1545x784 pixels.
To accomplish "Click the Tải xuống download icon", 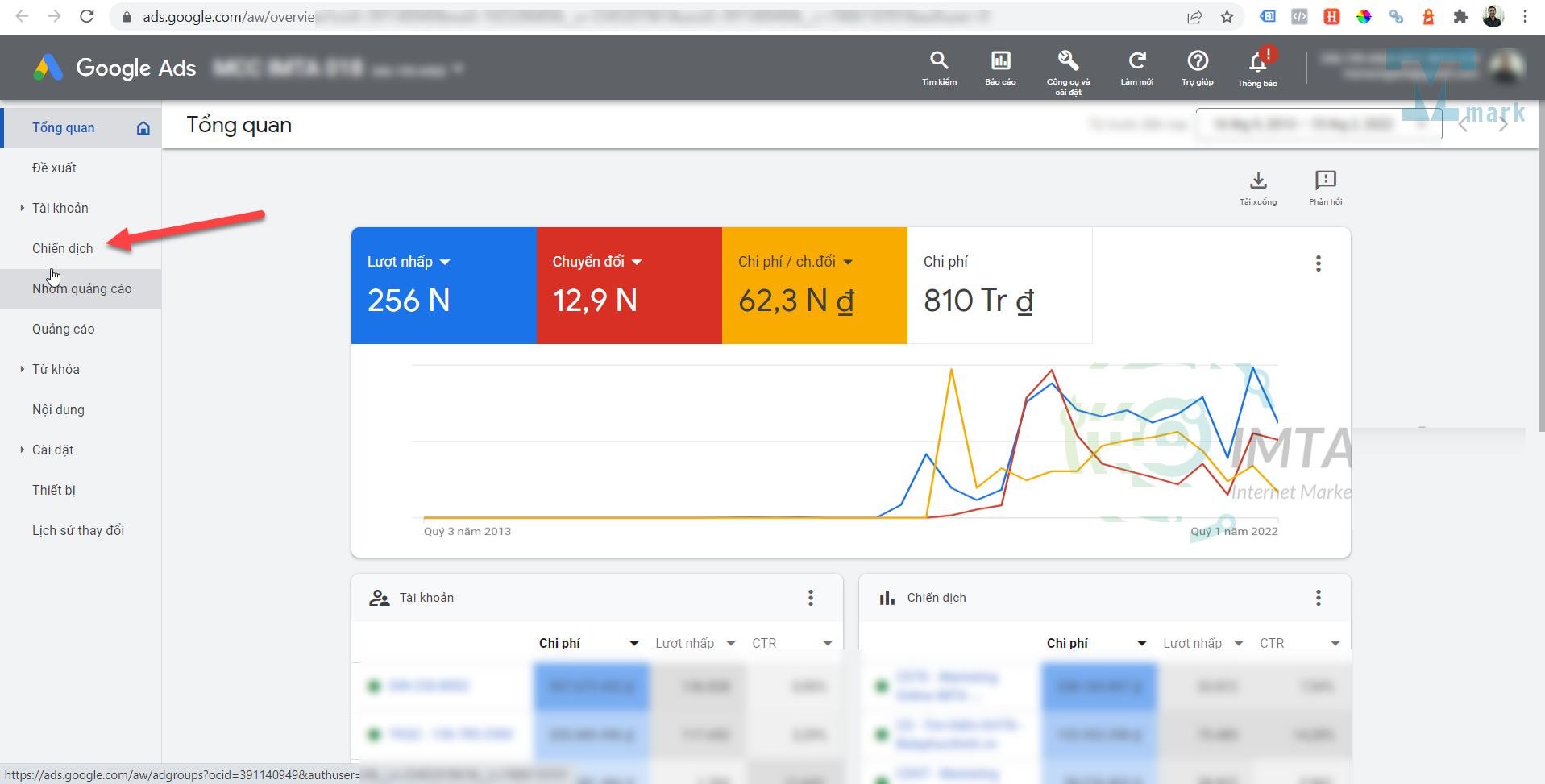I will tap(1258, 187).
